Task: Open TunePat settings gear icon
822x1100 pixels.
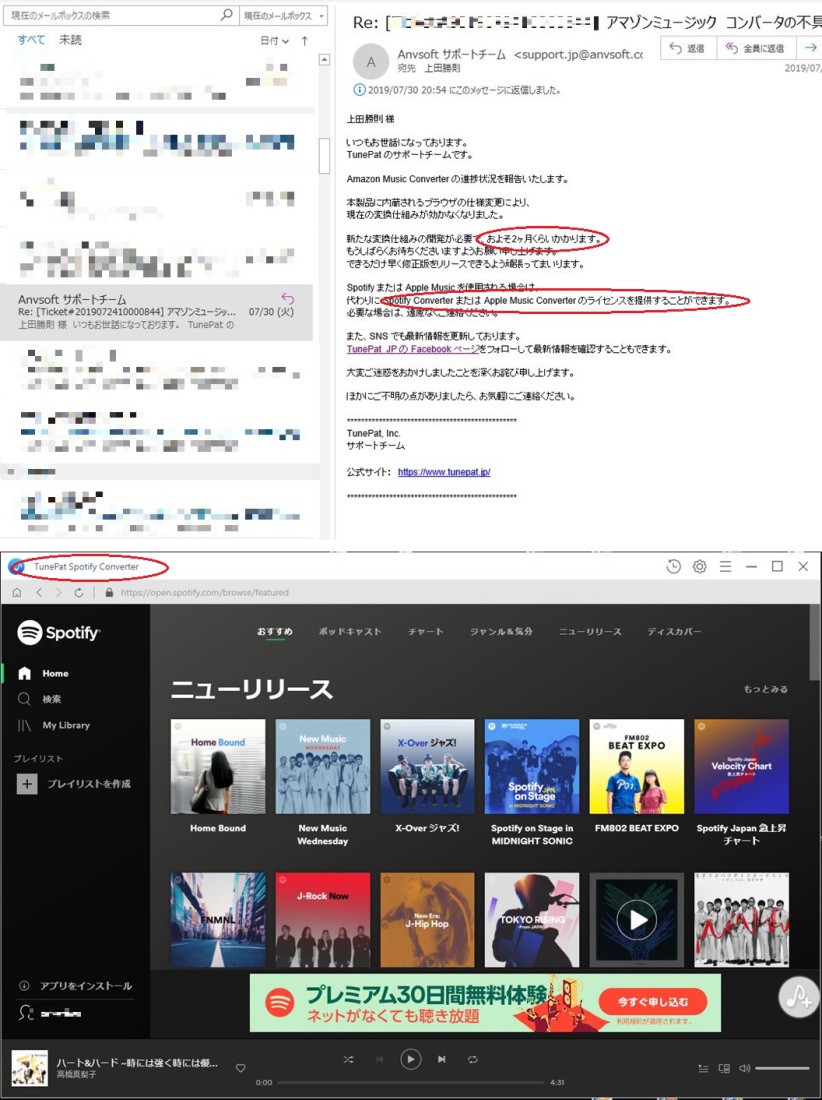Action: (699, 566)
